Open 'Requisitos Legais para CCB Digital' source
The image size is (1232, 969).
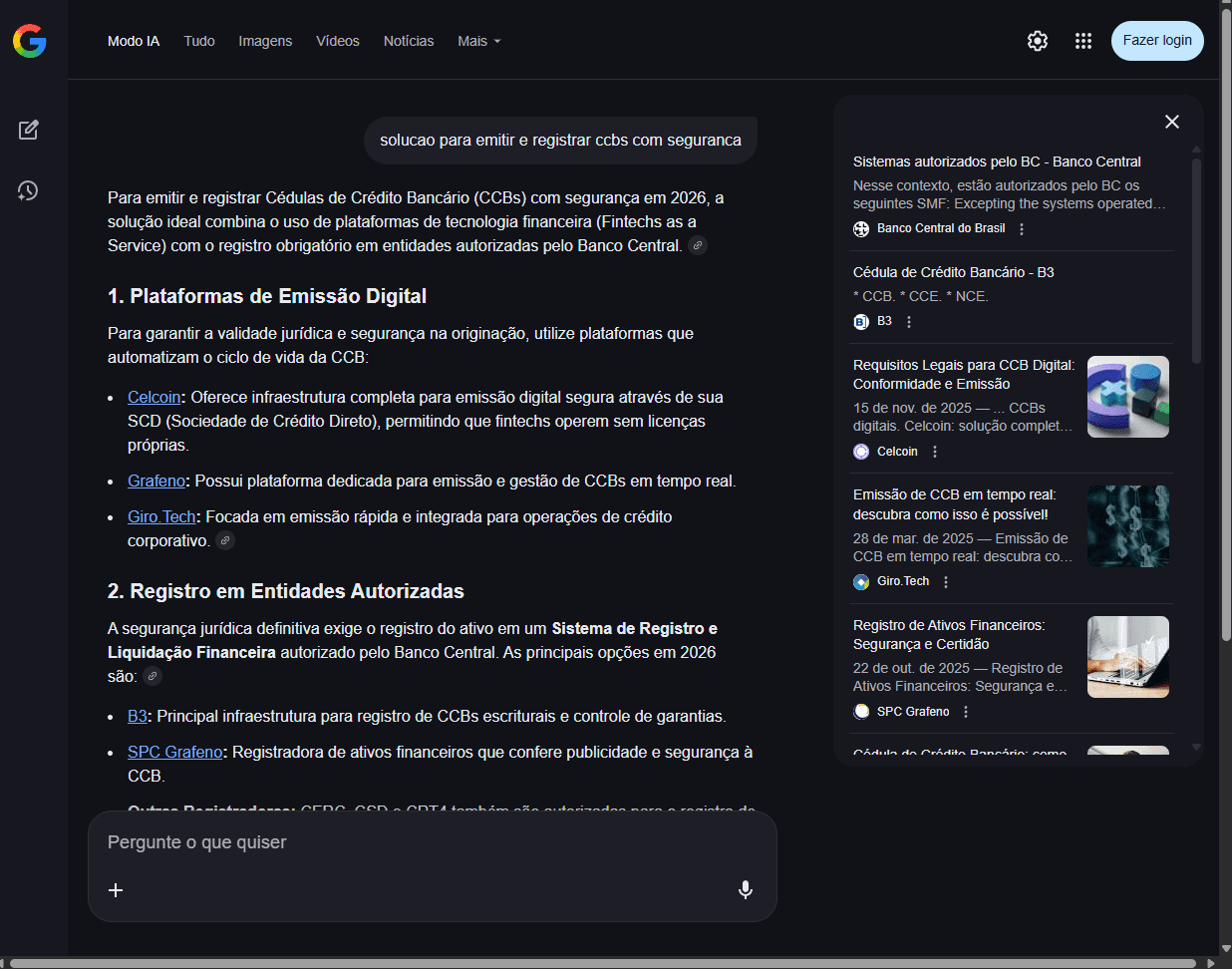(x=964, y=374)
